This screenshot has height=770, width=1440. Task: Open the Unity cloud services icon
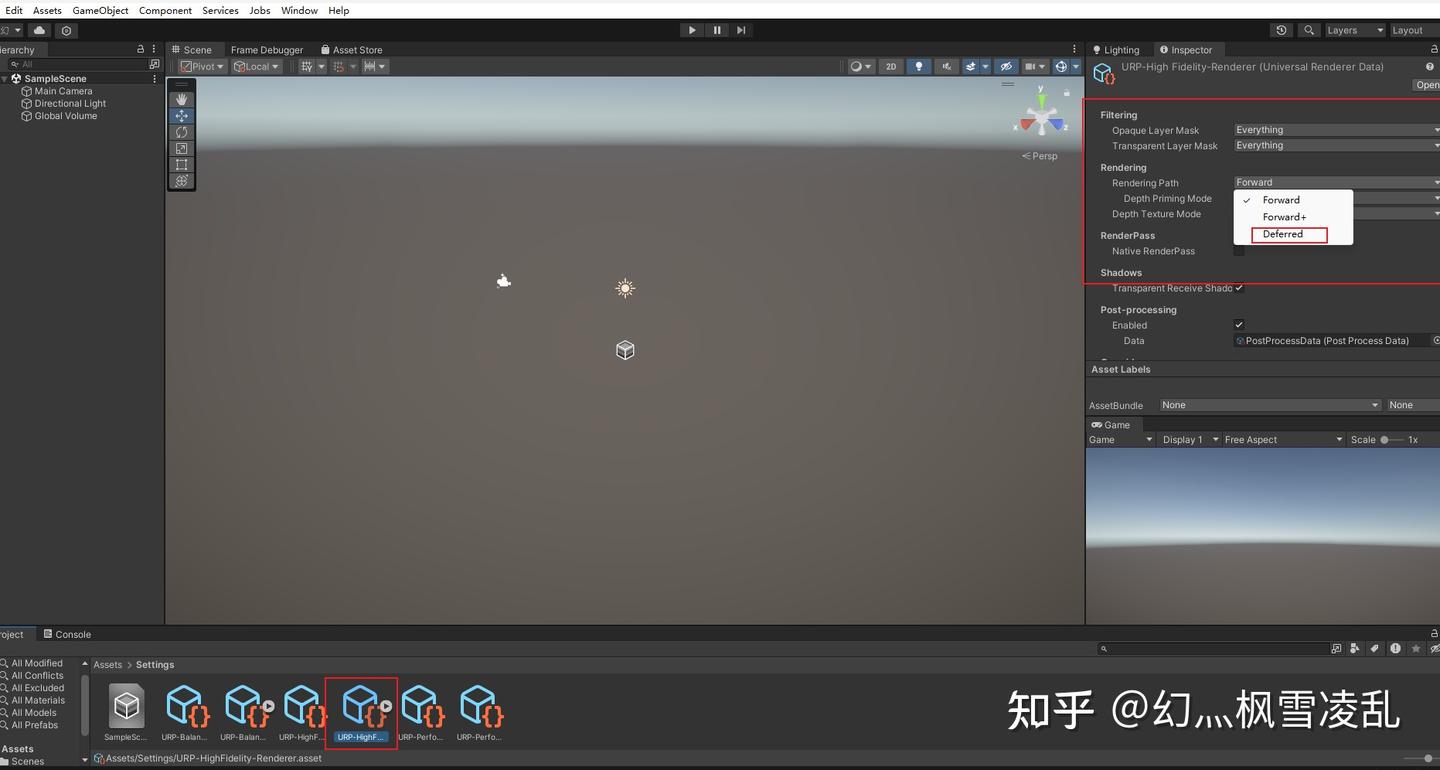(40, 30)
